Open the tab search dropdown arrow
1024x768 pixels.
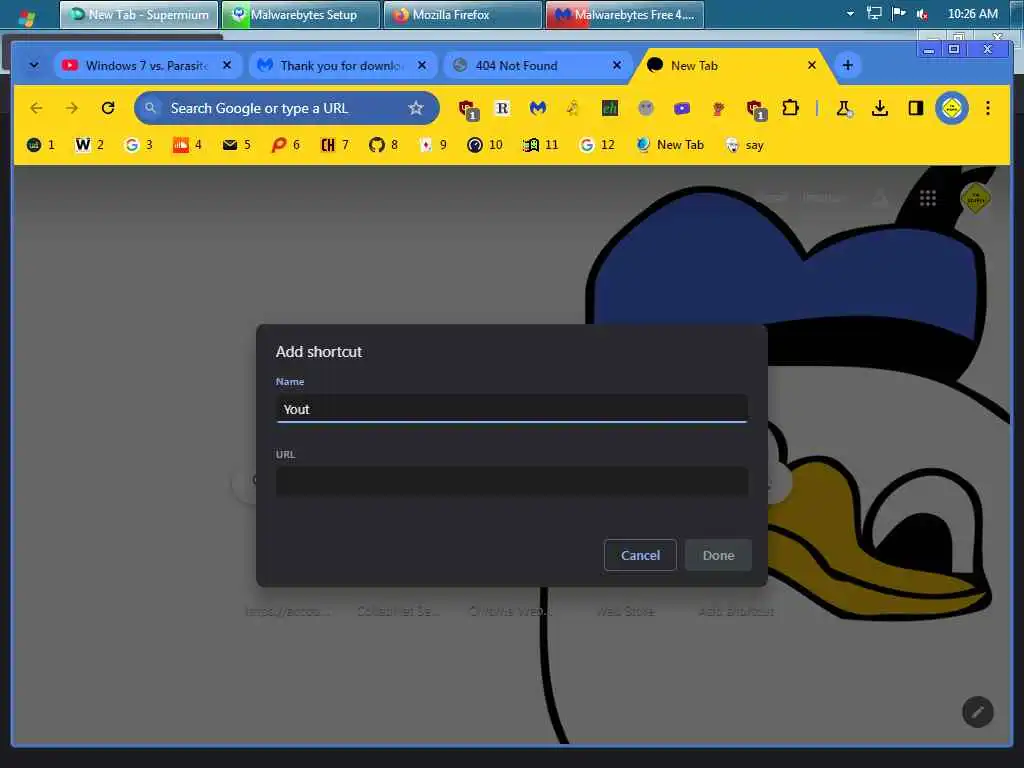33,65
